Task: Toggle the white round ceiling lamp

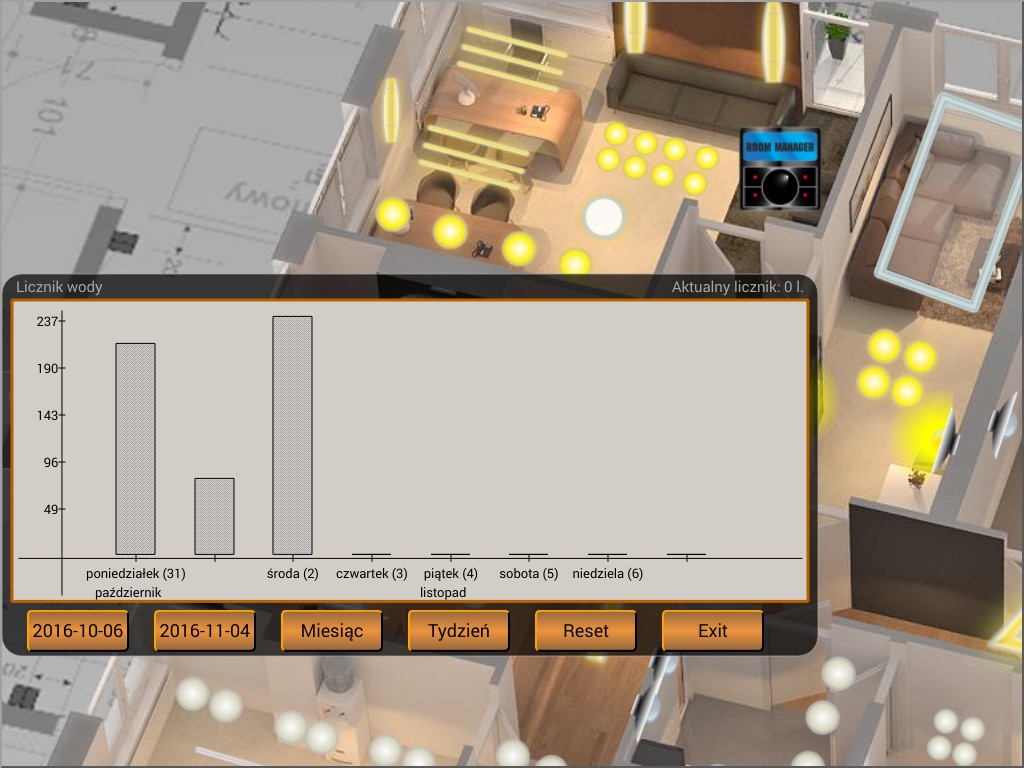Action: coord(604,217)
